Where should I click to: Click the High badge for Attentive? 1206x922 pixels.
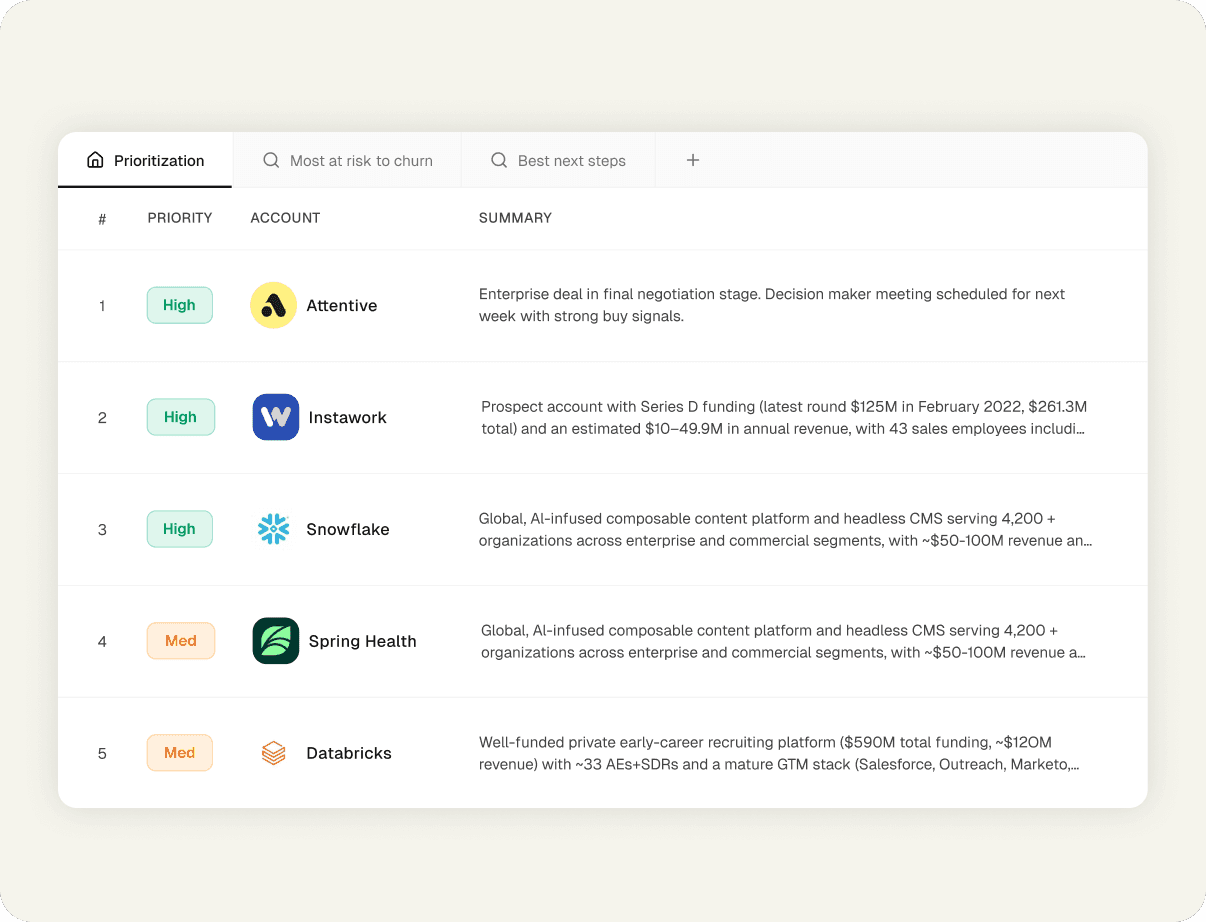click(x=180, y=305)
